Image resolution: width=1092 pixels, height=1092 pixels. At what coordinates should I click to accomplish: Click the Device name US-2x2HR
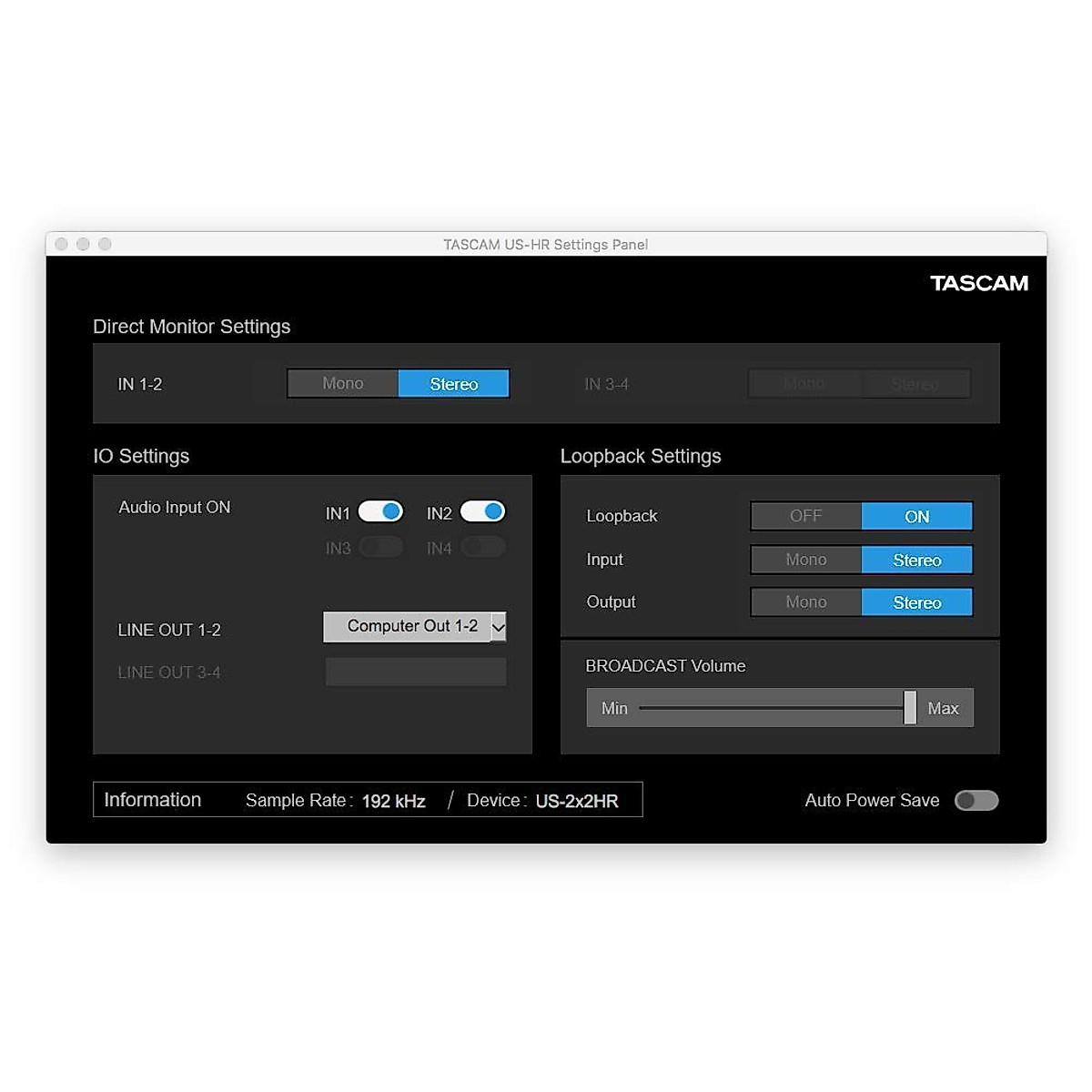pos(577,801)
